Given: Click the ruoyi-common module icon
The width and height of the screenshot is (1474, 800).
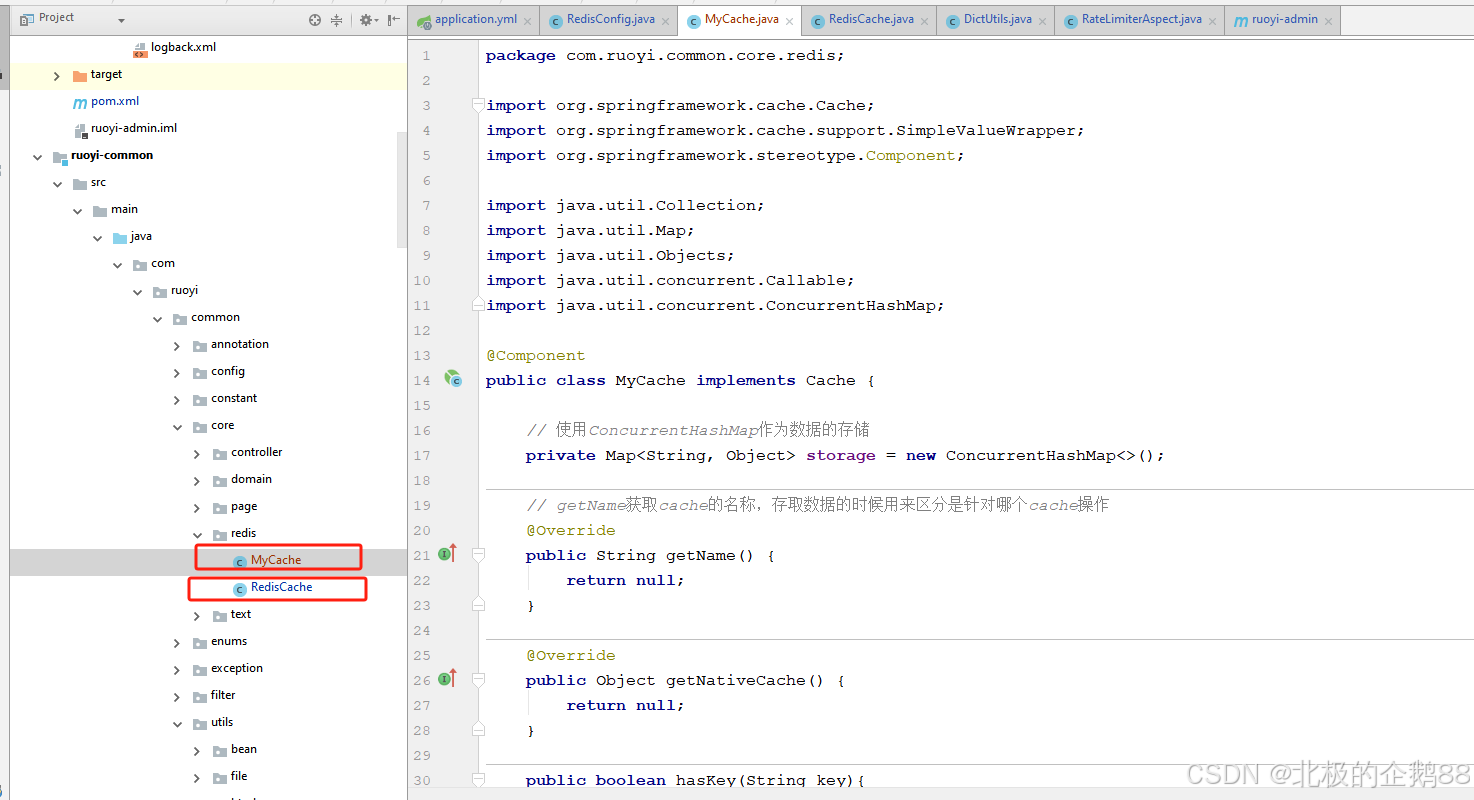Looking at the screenshot, I should [x=60, y=156].
